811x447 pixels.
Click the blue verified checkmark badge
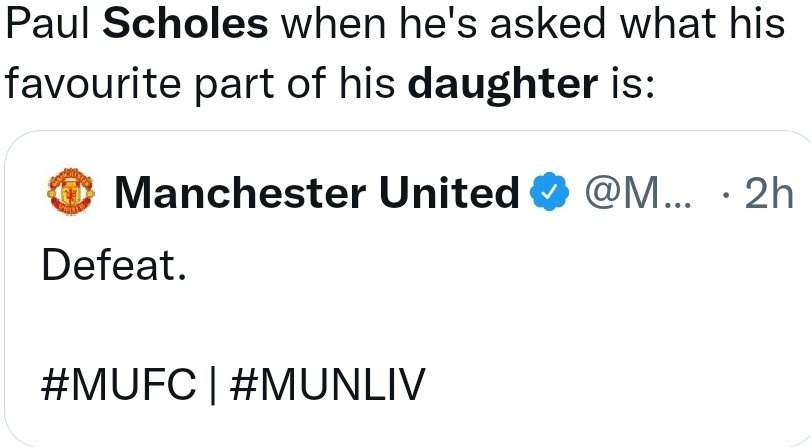click(x=547, y=193)
